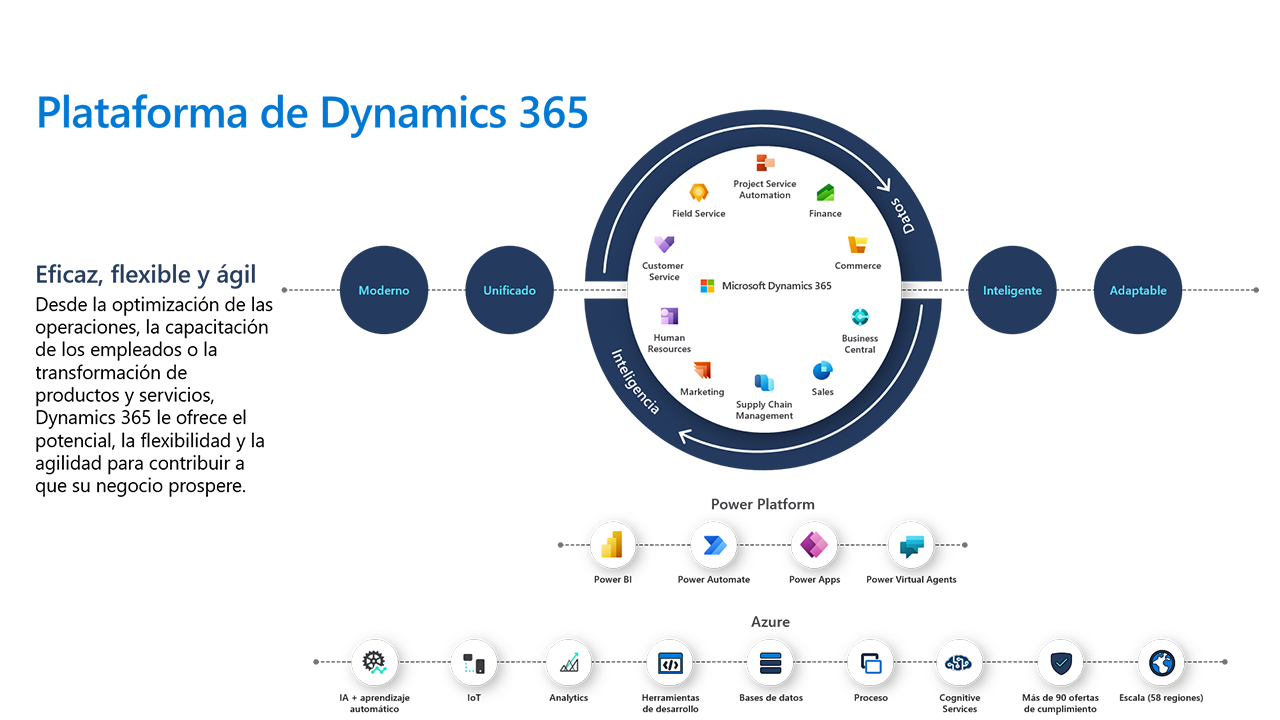Viewport: 1280px width, 720px height.
Task: Select the Supply Chain Management icon
Action: [763, 383]
